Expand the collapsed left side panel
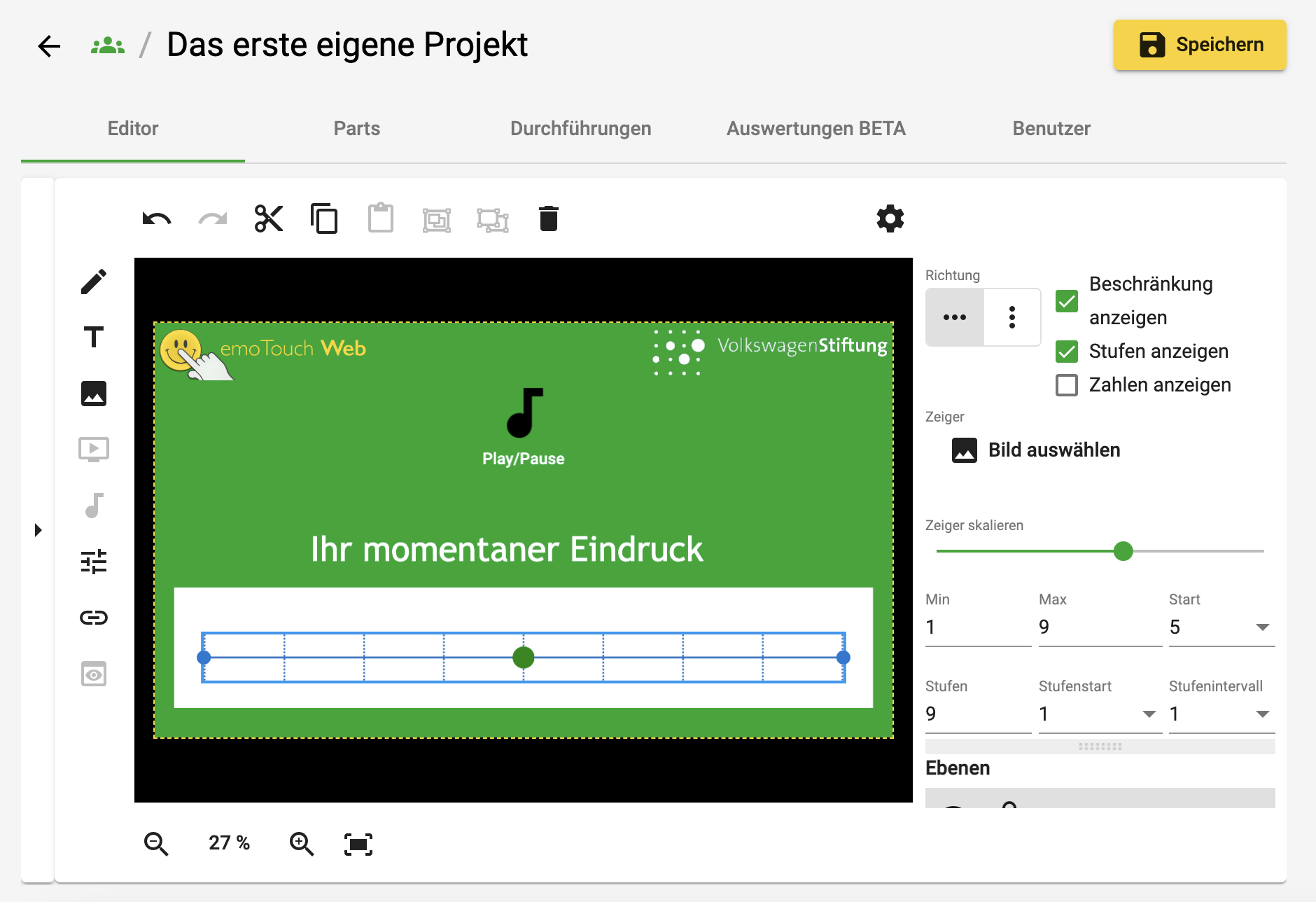The image size is (1316, 902). tap(38, 530)
